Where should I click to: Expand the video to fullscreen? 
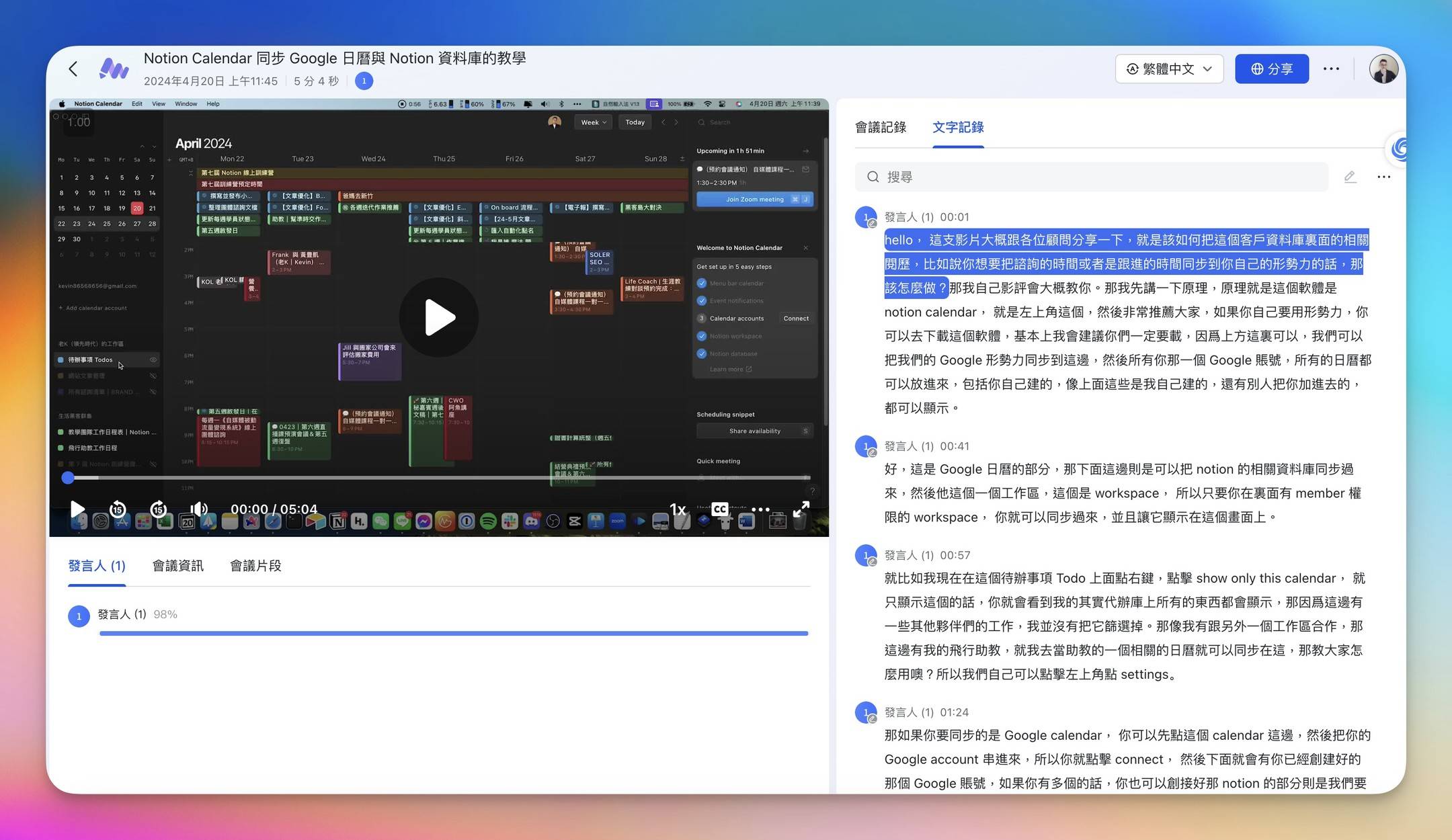click(801, 509)
